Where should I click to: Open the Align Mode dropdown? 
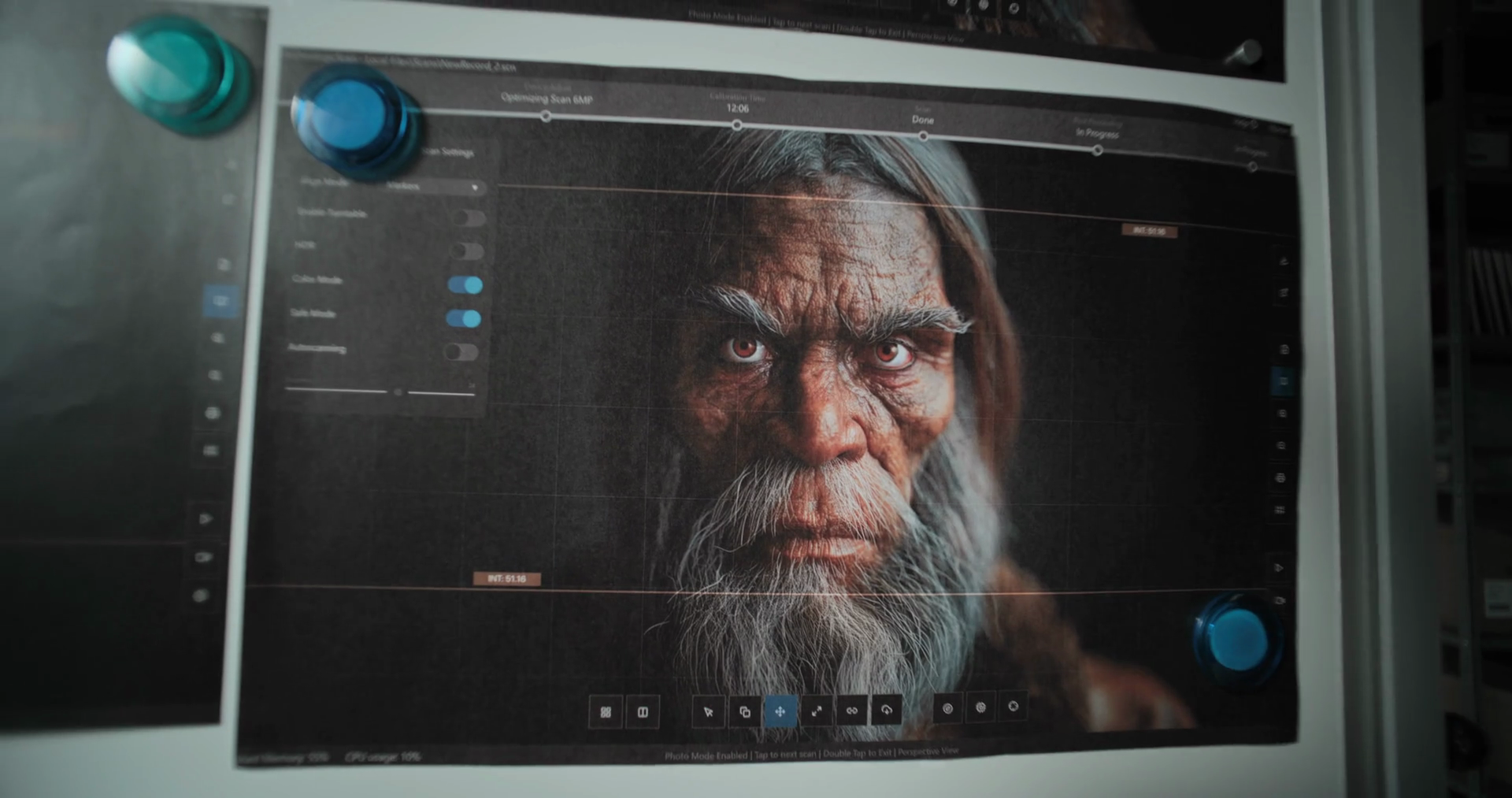pos(435,187)
